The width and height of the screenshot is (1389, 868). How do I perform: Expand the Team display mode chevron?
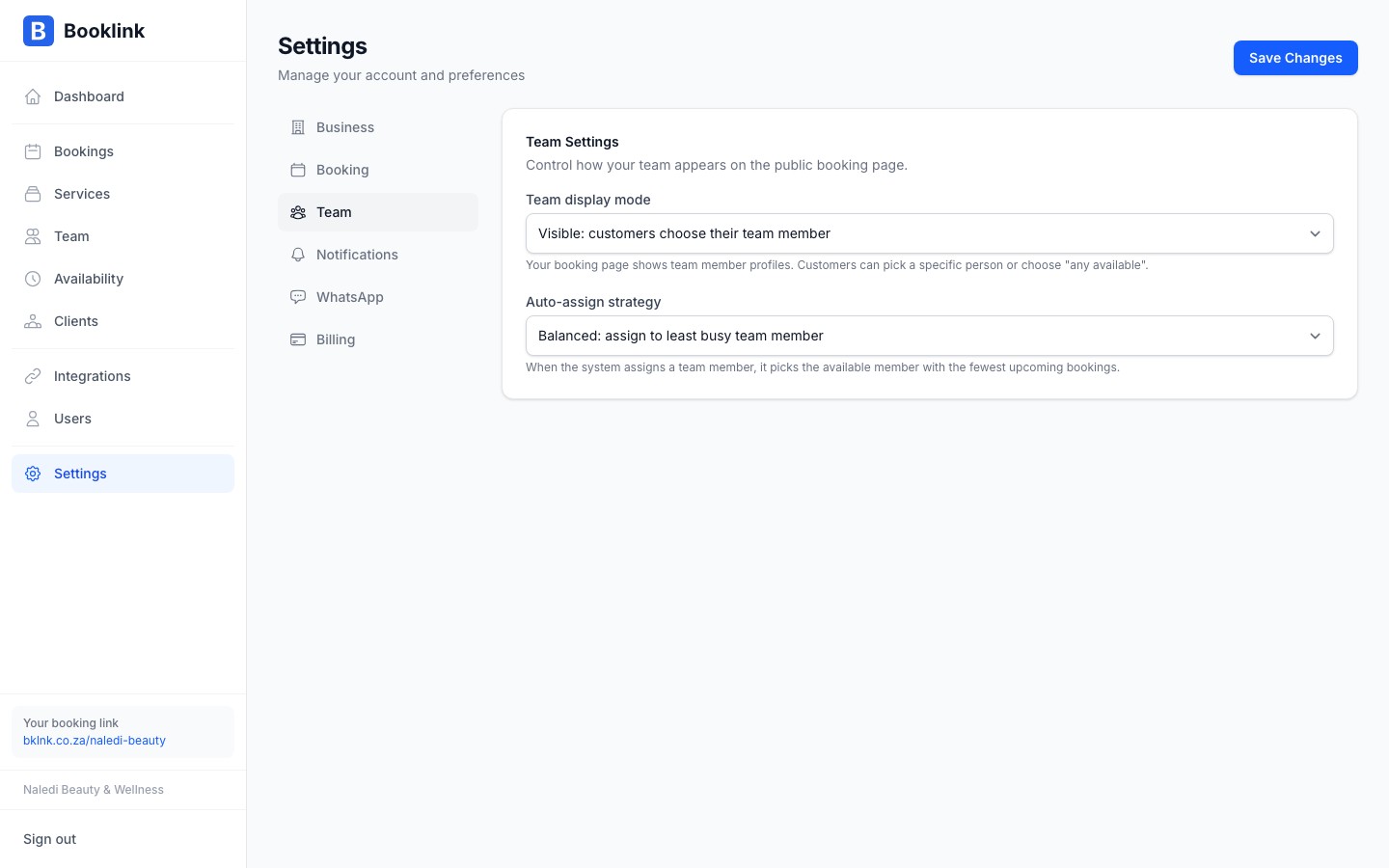pos(1315,233)
